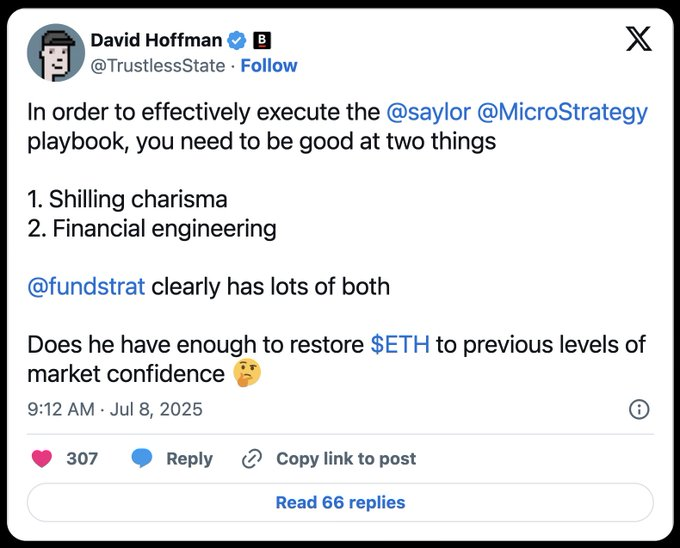This screenshot has height=548, width=680.
Task: Open the @fundstrat mention
Action: [x=86, y=287]
